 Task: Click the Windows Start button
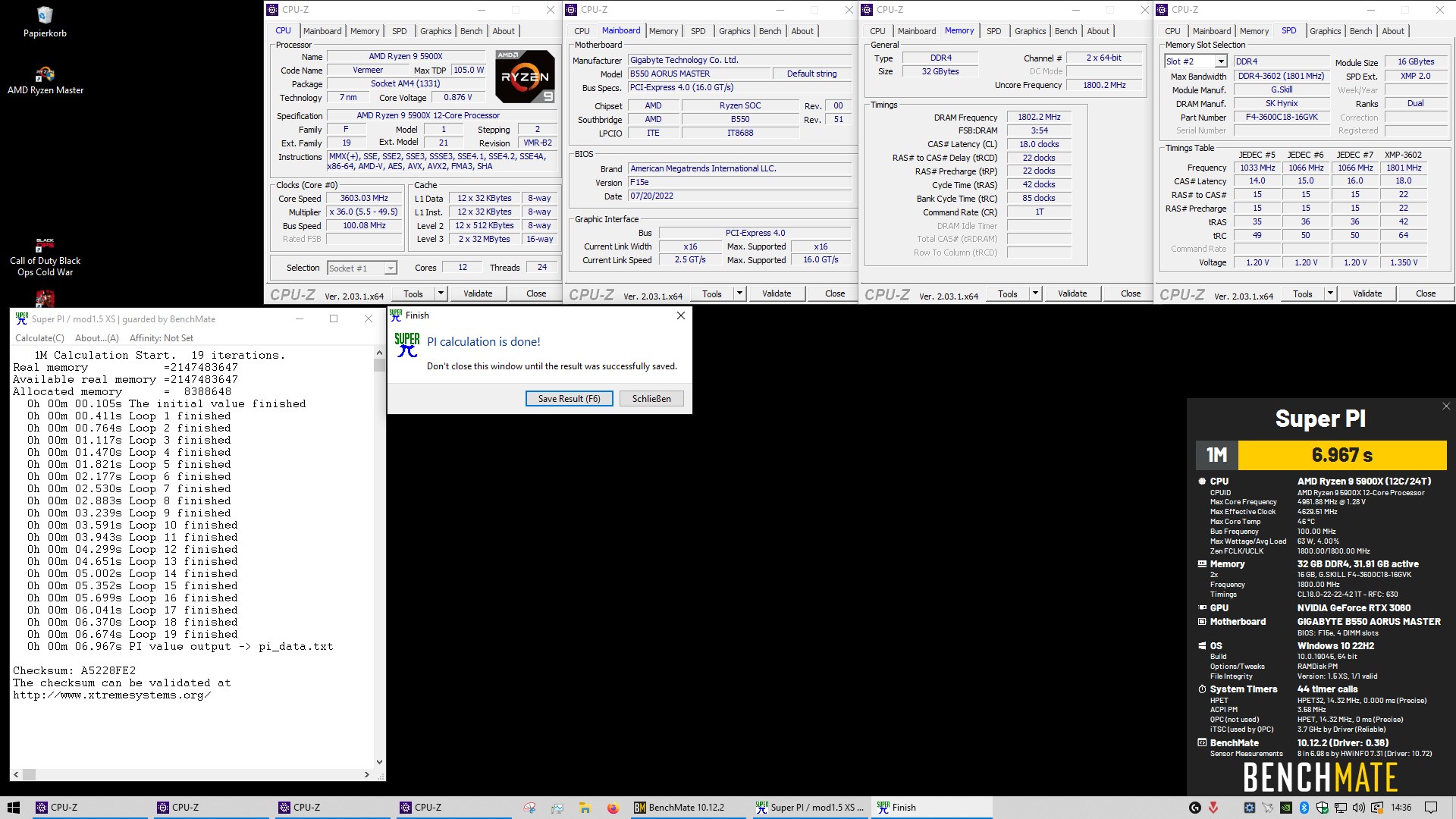(14, 808)
